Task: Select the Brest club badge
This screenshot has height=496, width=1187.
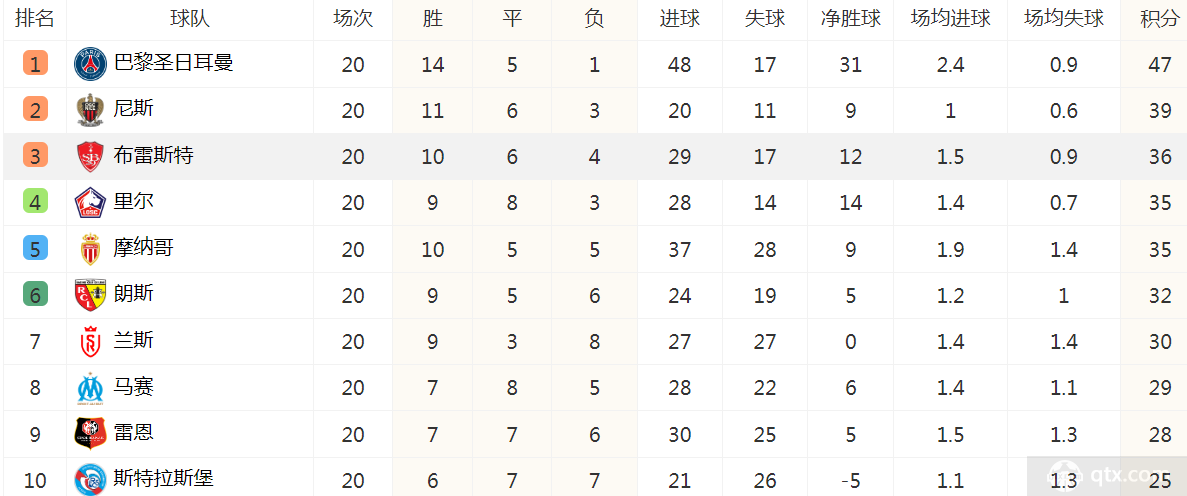Action: point(91,157)
